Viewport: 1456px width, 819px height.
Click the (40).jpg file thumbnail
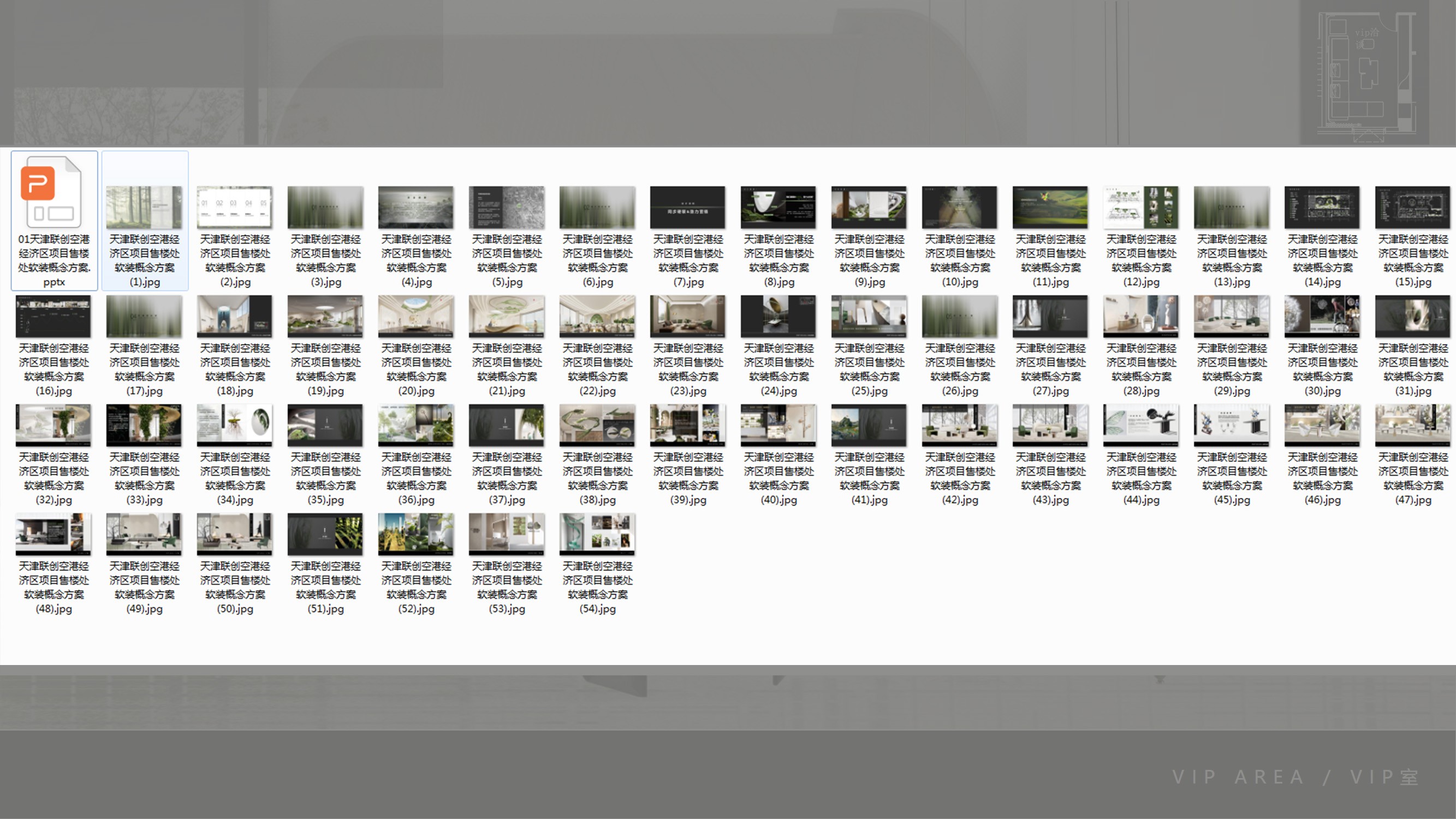(x=778, y=425)
